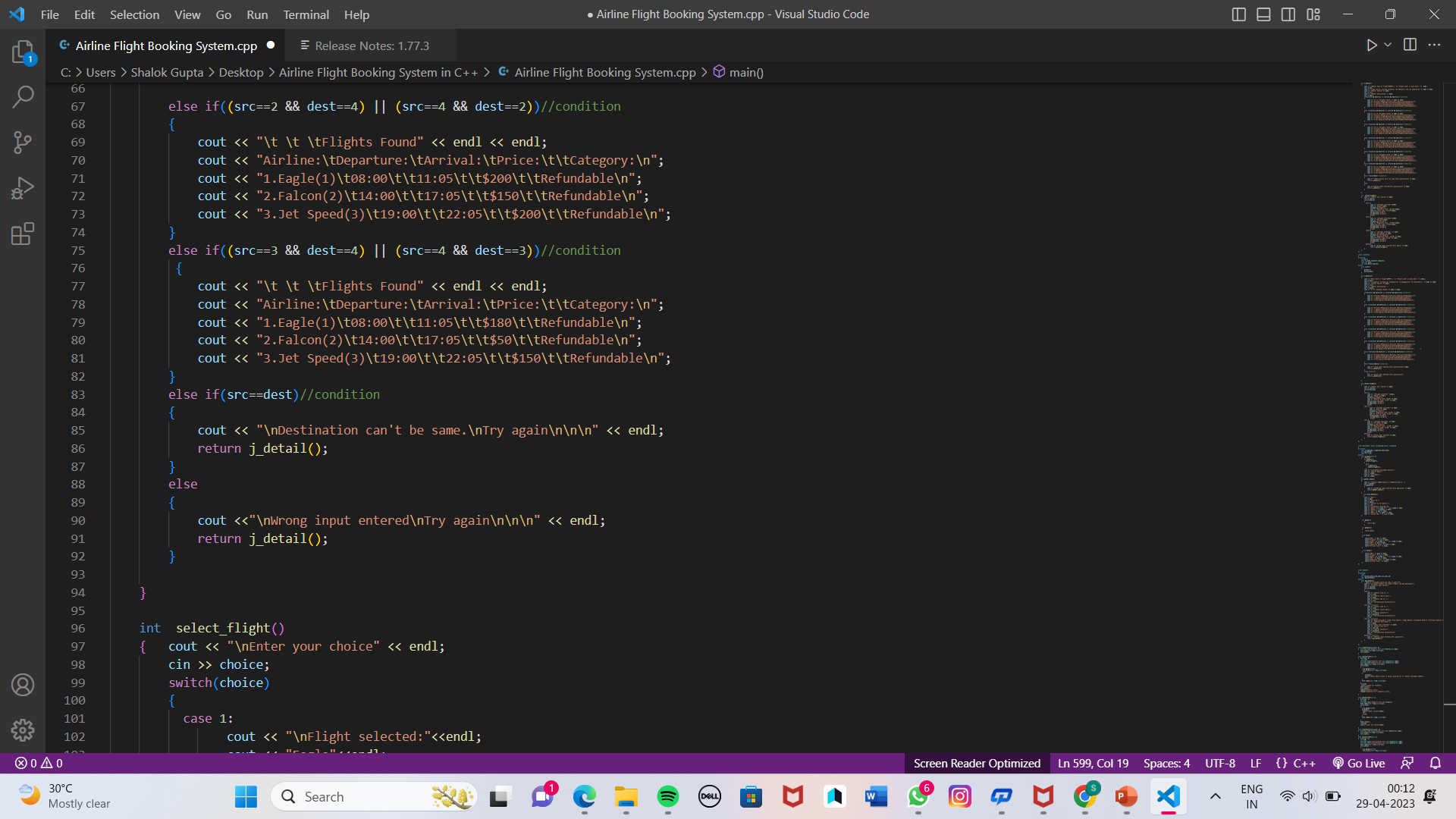This screenshot has width=1456, height=819.
Task: Open the Search view icon
Action: [23, 97]
